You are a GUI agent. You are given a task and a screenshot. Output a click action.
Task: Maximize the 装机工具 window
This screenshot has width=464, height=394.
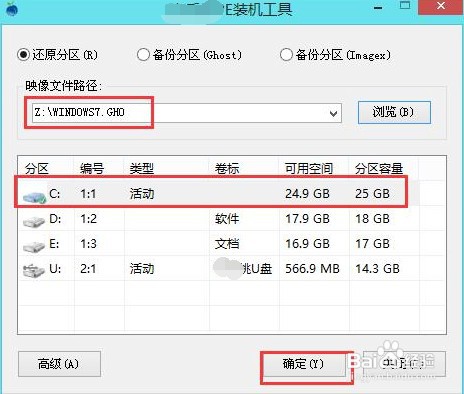(x=405, y=6)
